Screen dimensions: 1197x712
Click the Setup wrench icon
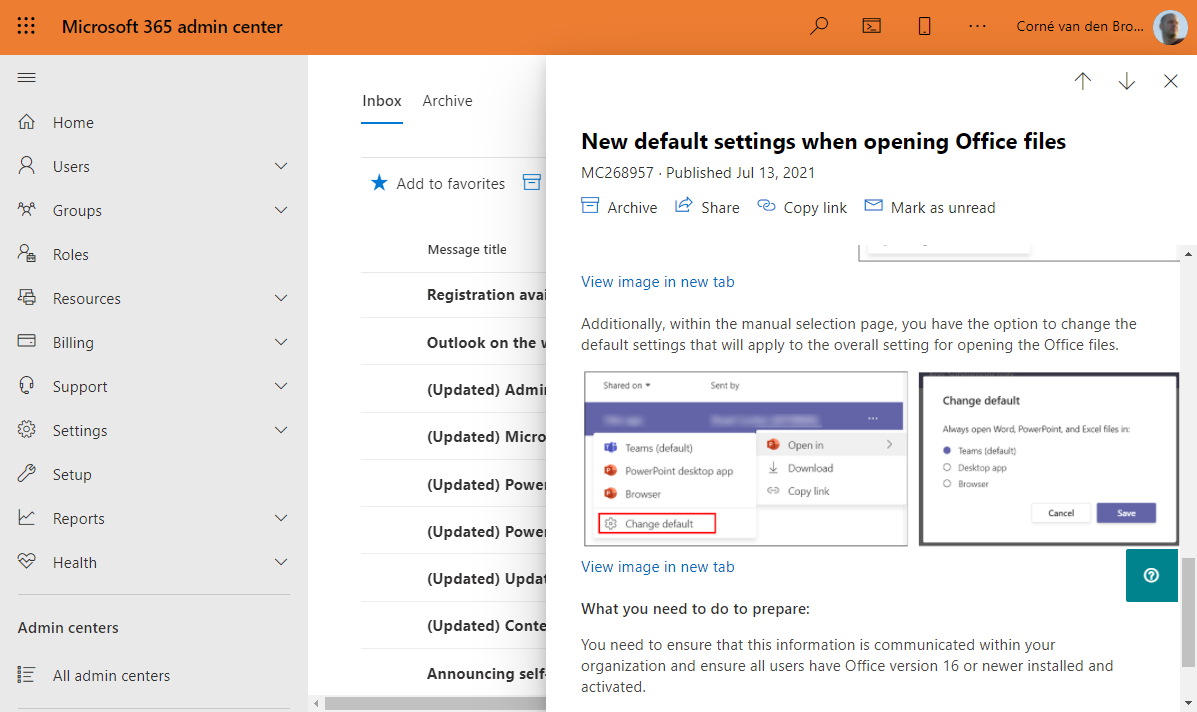[x=27, y=474]
